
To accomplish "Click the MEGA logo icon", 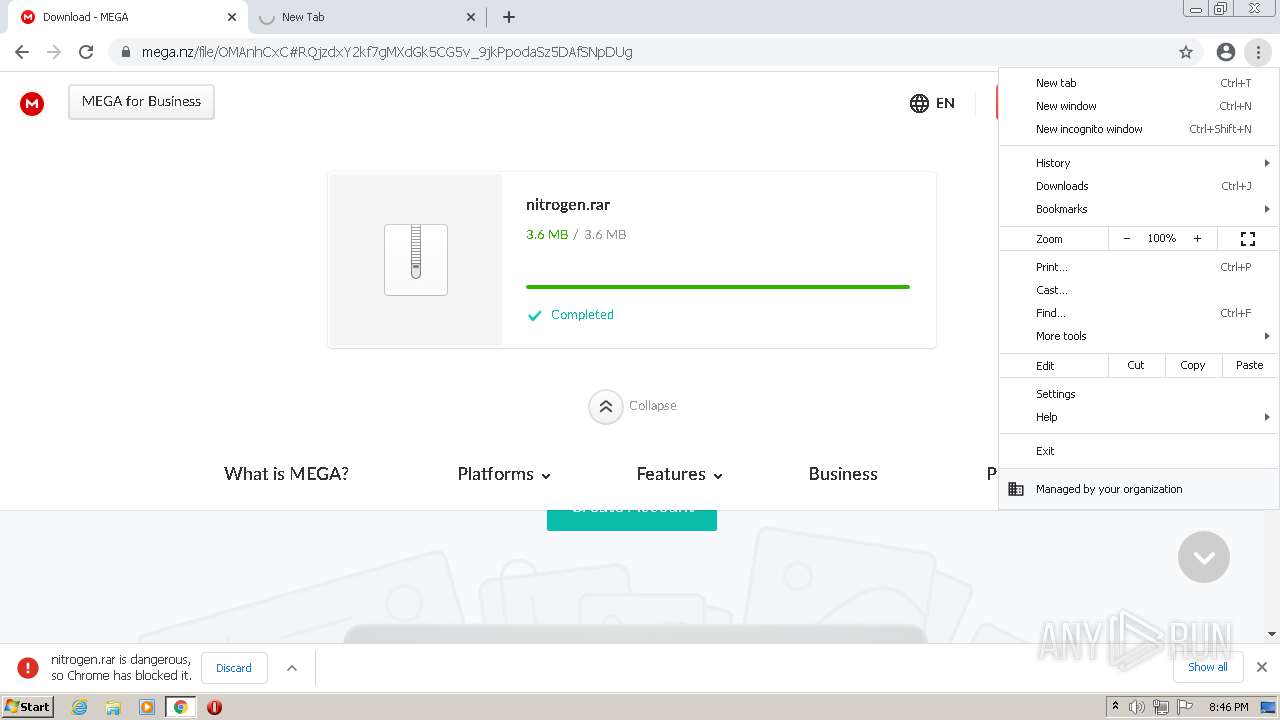I will (x=32, y=103).
